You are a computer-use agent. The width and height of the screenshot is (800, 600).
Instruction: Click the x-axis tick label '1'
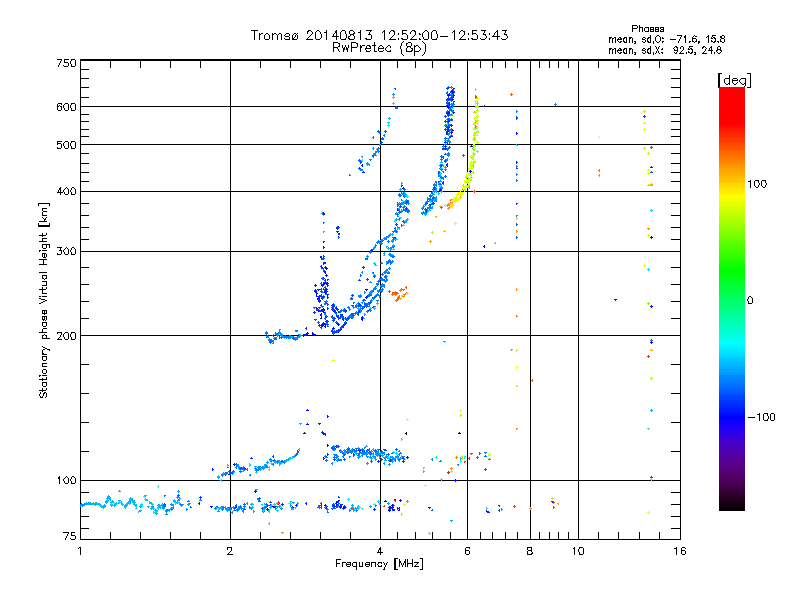point(80,551)
